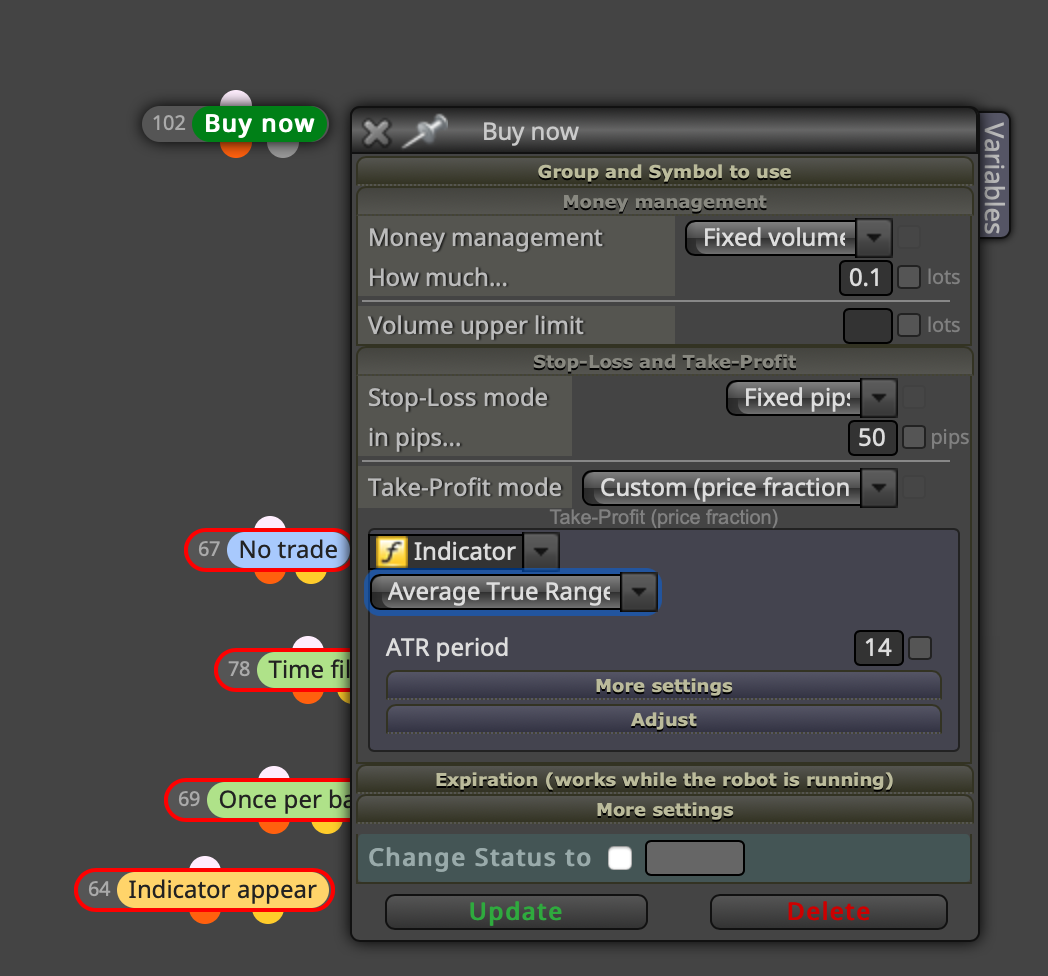Click the top input connector of Buy now block

point(236,99)
